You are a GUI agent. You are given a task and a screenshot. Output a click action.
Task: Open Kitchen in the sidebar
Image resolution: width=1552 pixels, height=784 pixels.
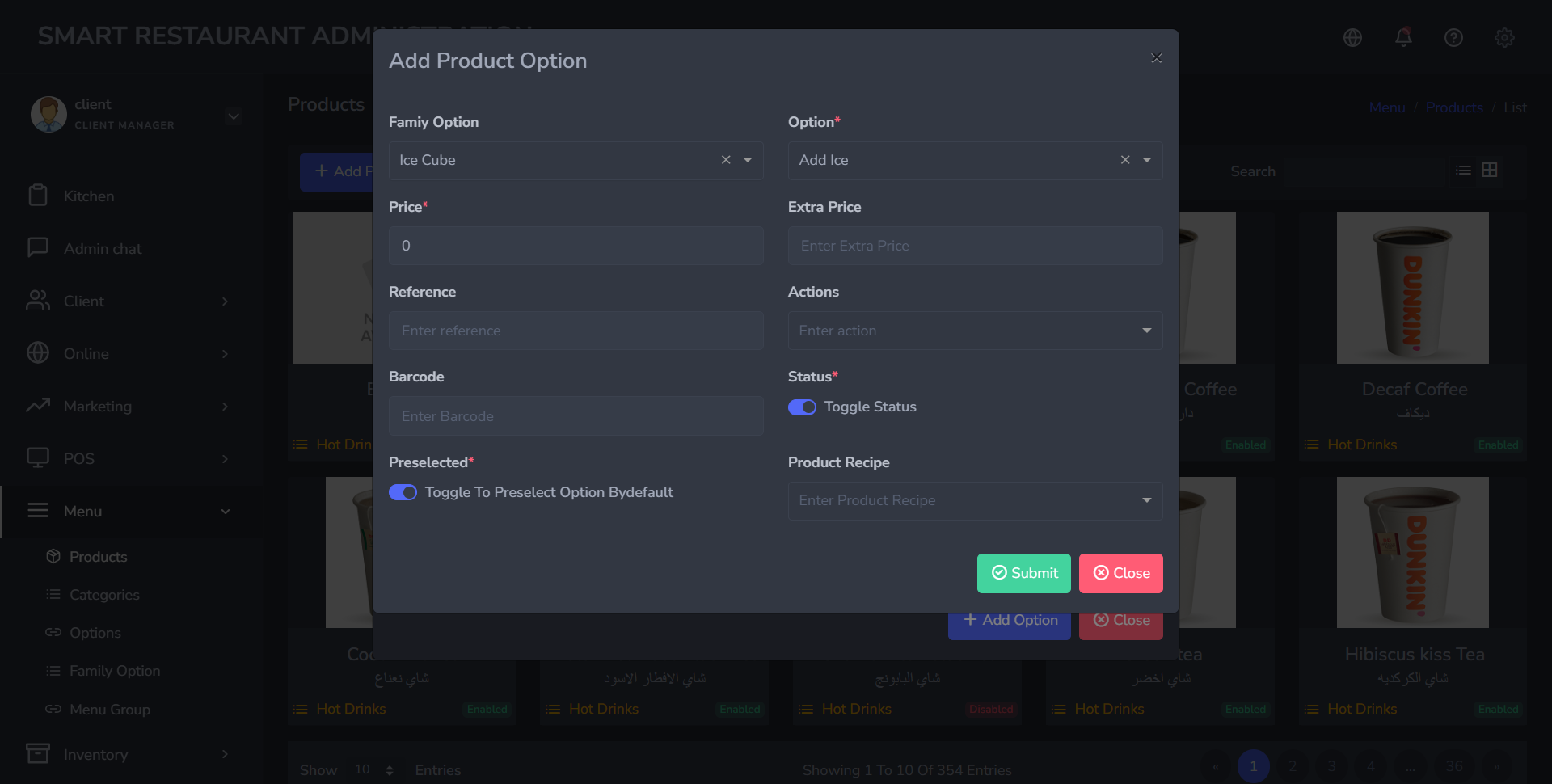click(x=131, y=196)
